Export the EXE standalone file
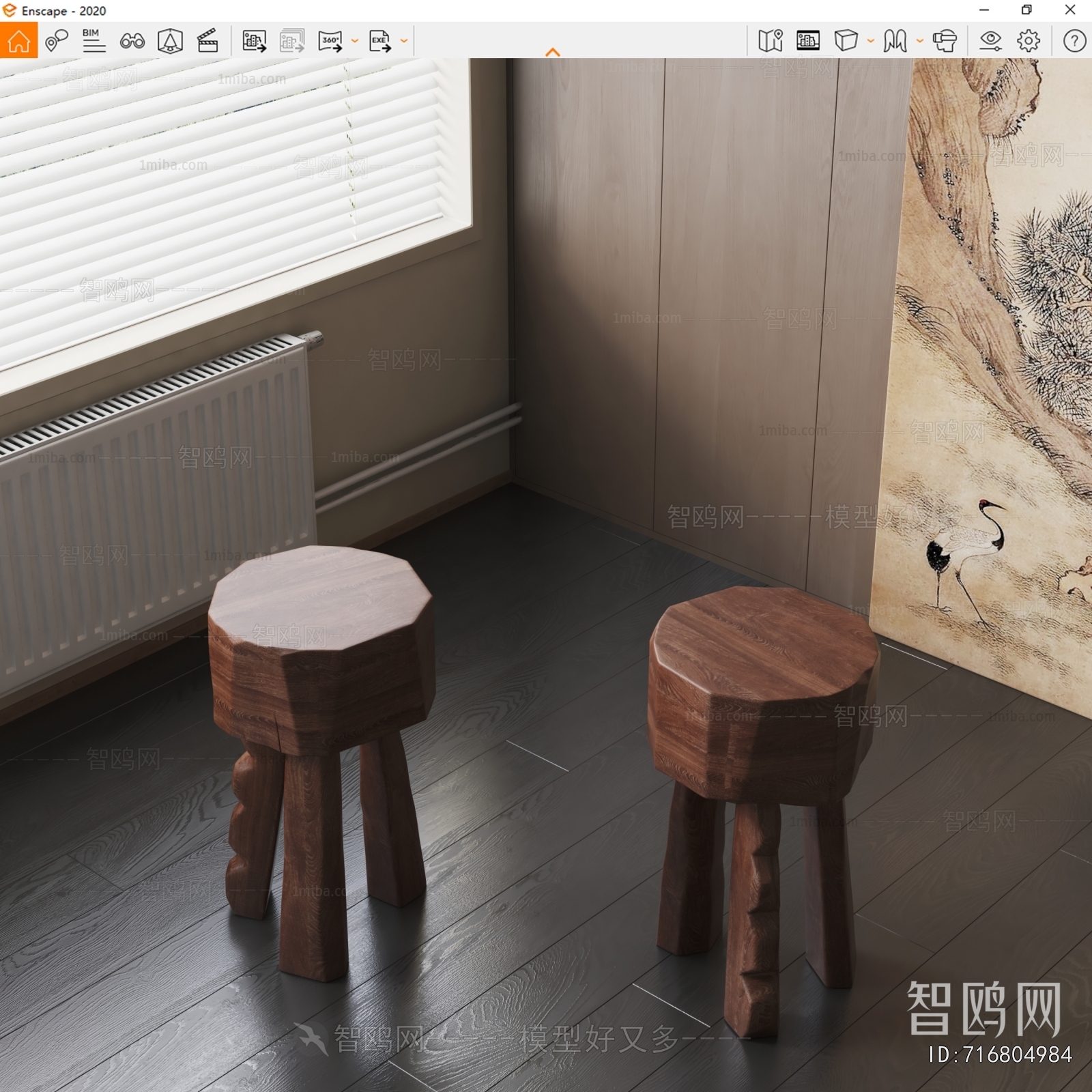The height and width of the screenshot is (1092, 1092). pyautogui.click(x=380, y=41)
